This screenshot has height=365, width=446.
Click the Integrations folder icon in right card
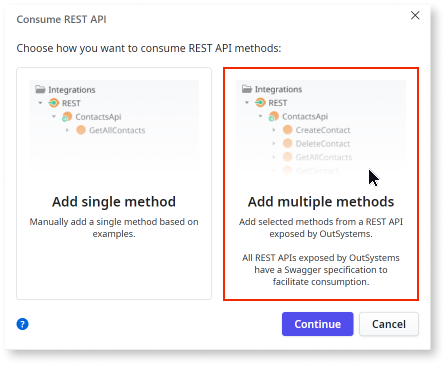(247, 89)
